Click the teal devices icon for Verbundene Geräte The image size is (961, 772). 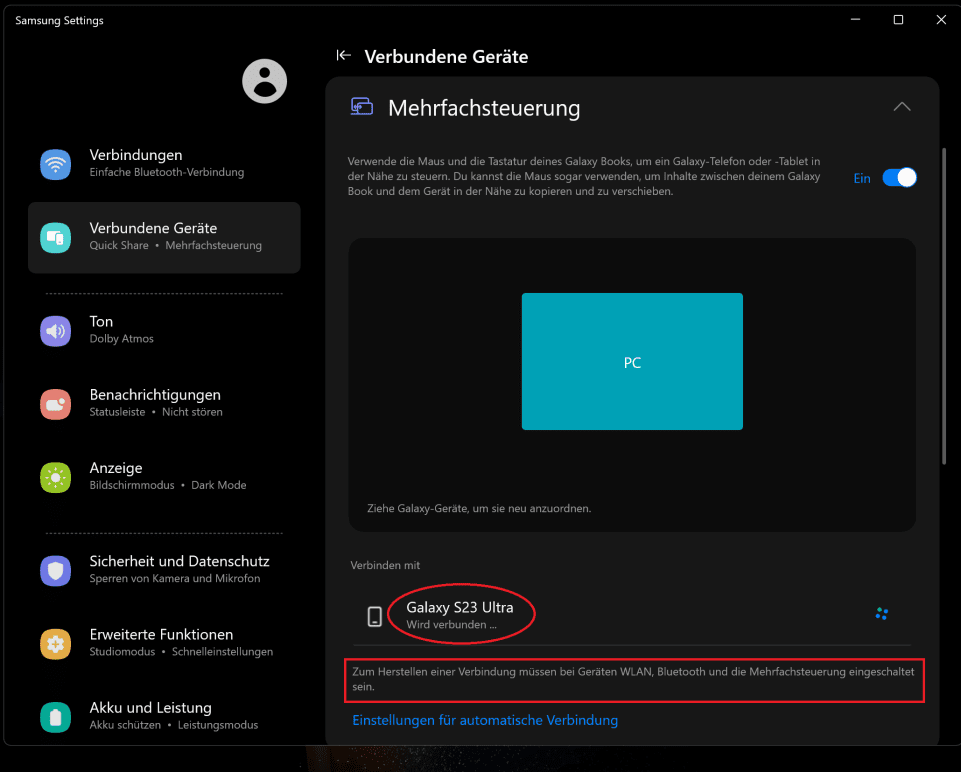pos(56,238)
